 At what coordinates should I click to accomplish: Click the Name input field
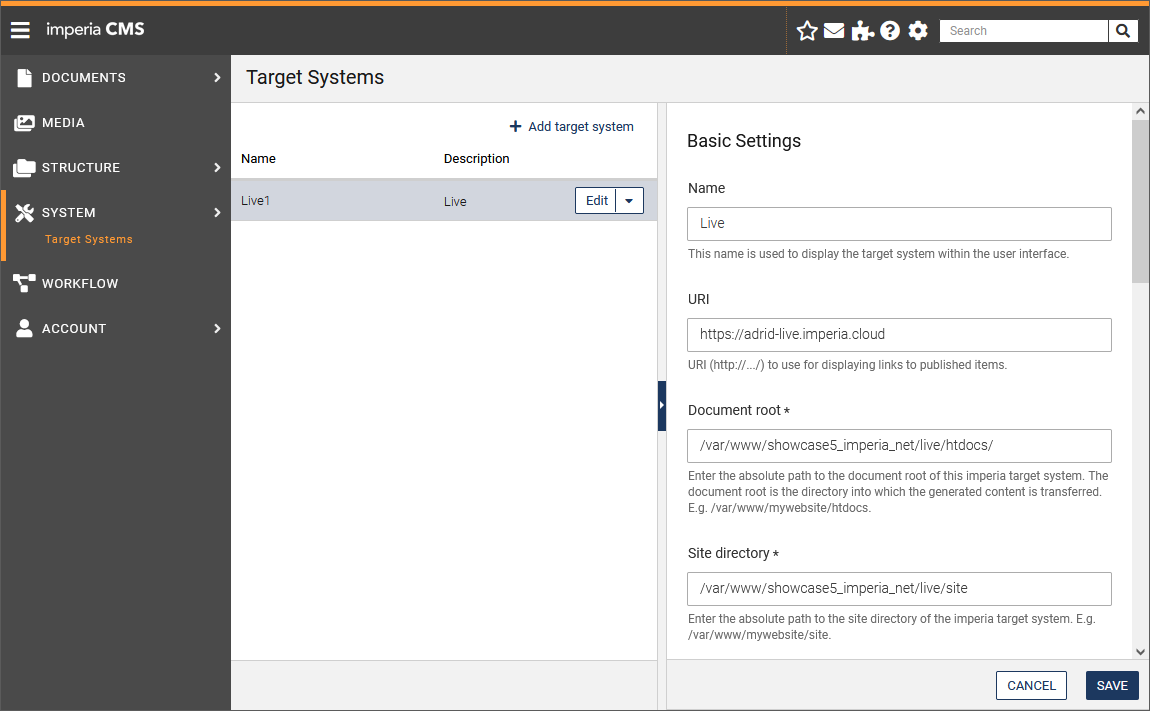899,224
